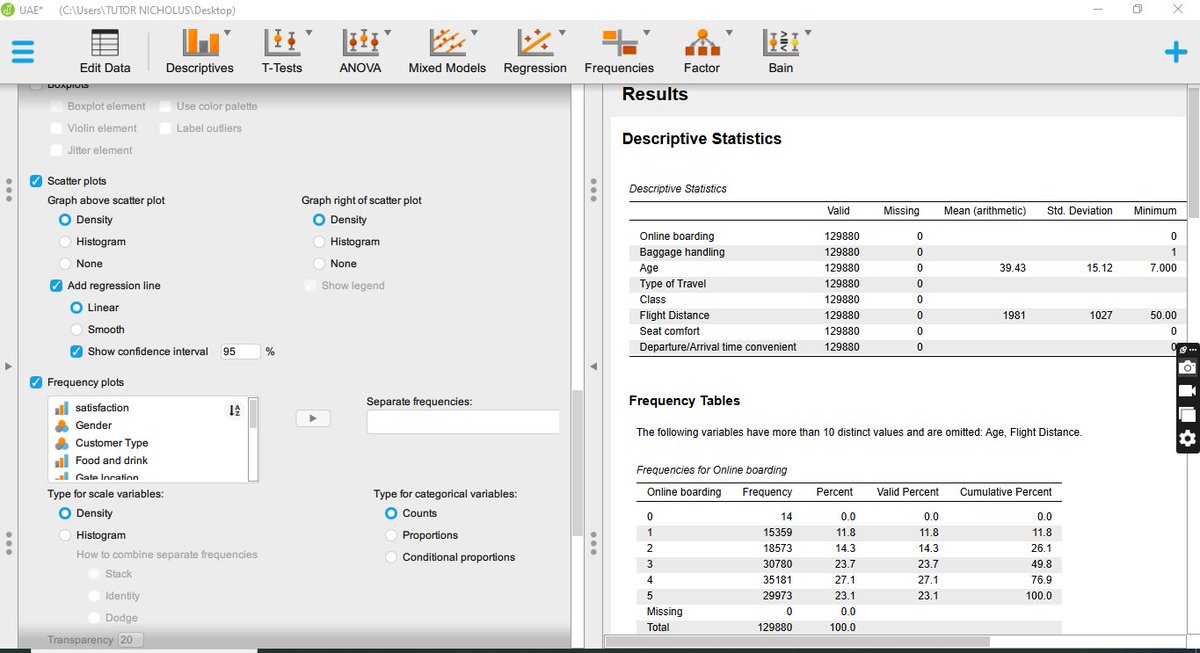
Task: Click the blue plus to add modules
Action: click(1177, 53)
